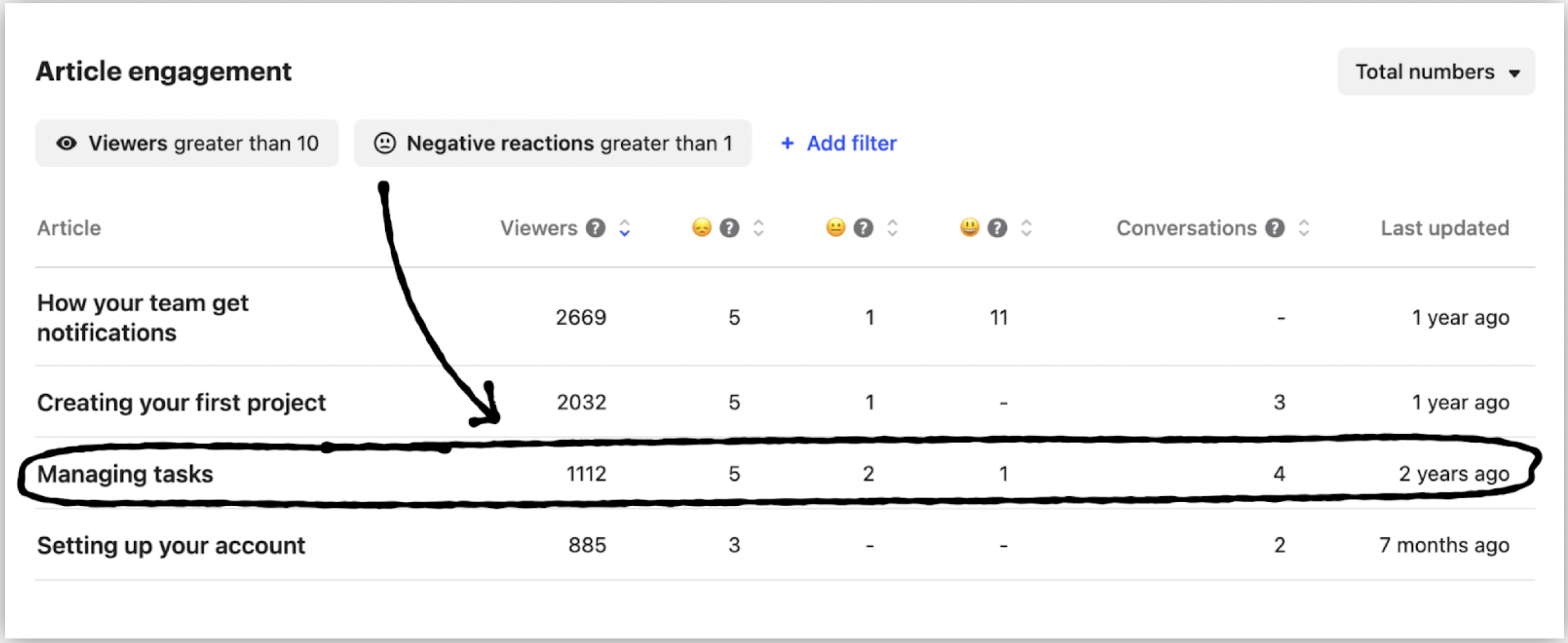Viewport: 1568px width, 643px height.
Task: Click the sad face reaction emoji header
Action: (702, 228)
